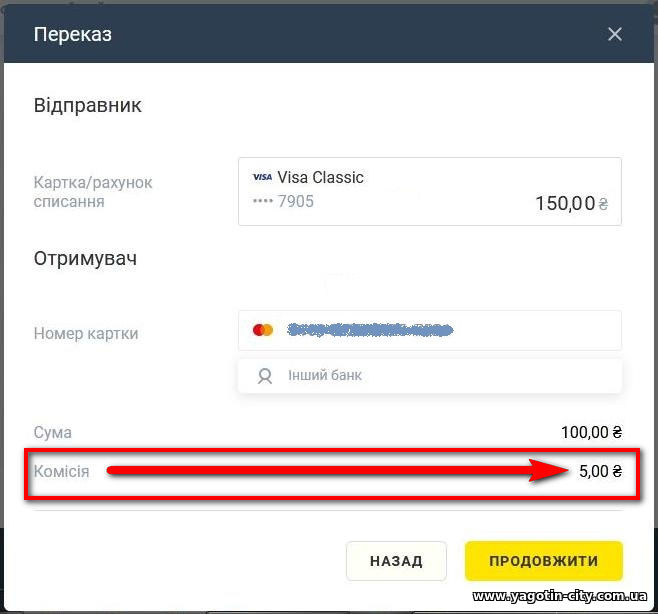This screenshot has width=658, height=614.
Task: Click the 100,00 ₴ sum amount
Action: pyautogui.click(x=592, y=432)
